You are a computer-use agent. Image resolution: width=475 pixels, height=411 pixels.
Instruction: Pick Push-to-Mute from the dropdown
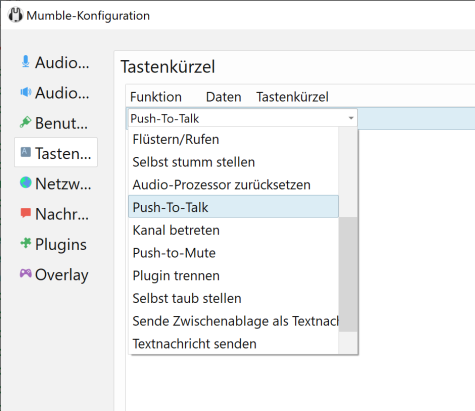233,253
